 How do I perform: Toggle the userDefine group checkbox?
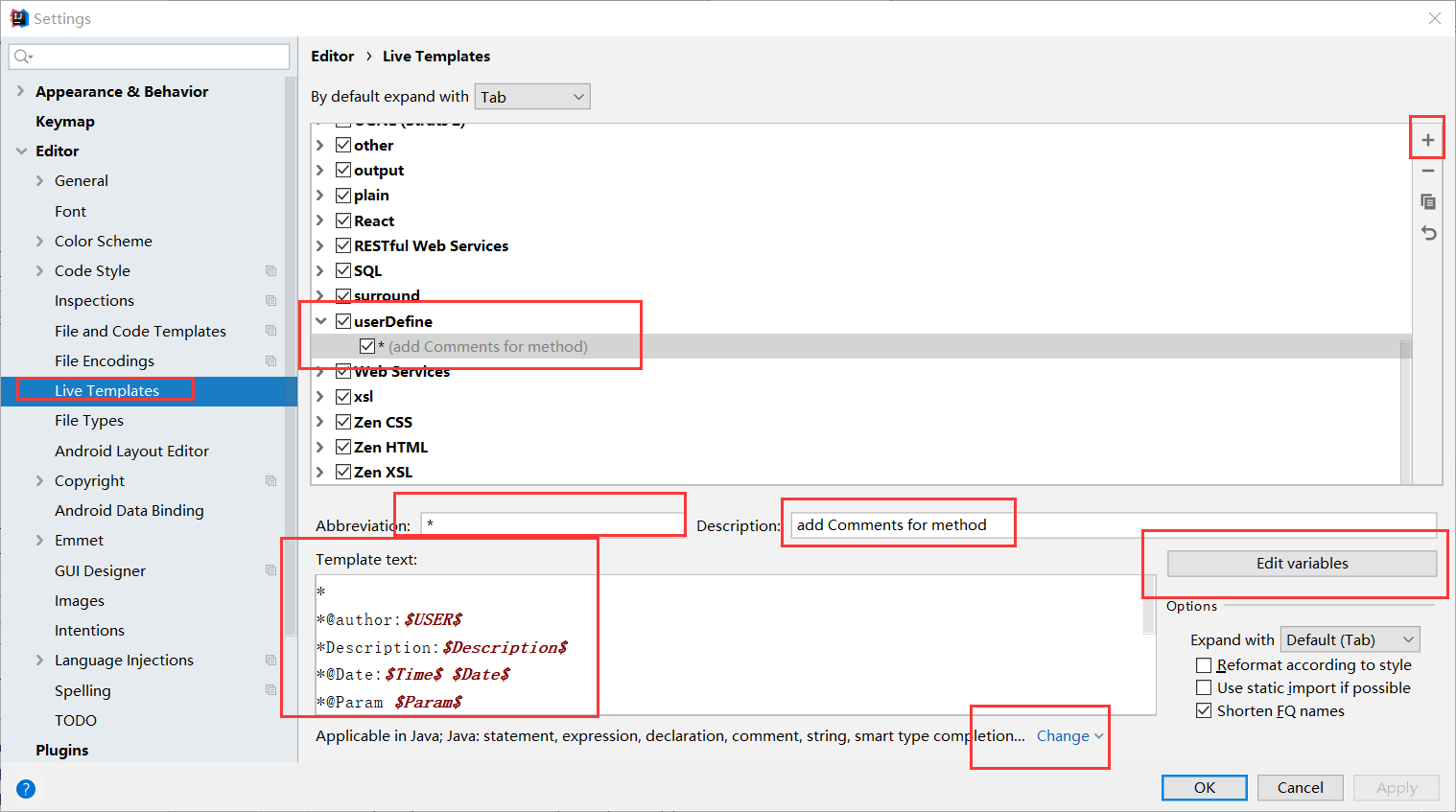click(x=343, y=321)
